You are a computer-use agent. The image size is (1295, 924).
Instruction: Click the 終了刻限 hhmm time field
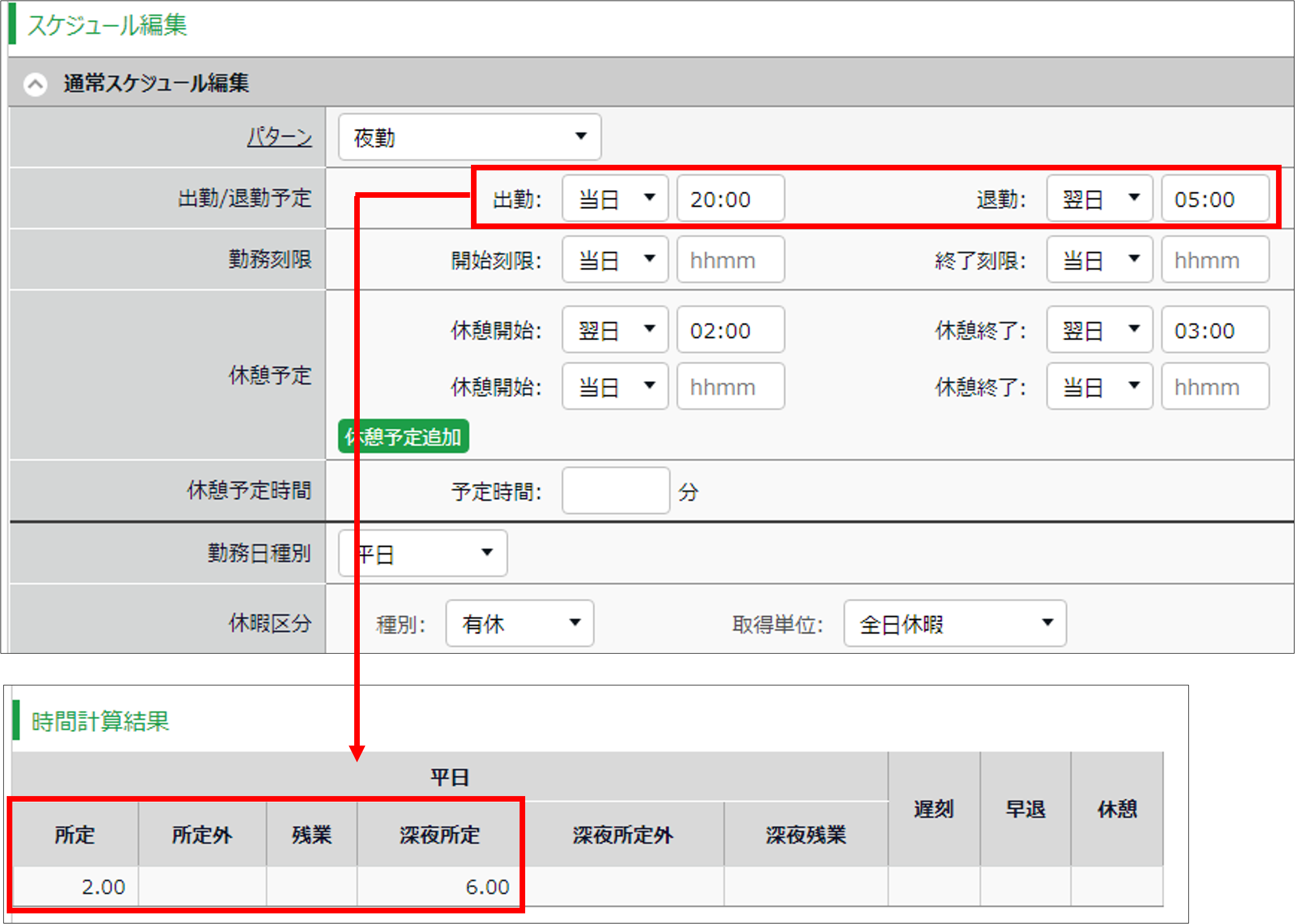tap(1214, 259)
